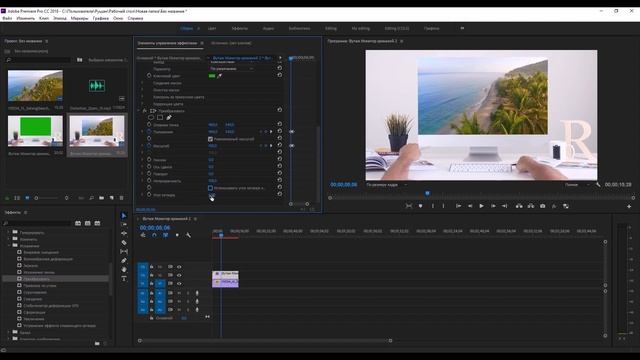Hide the middle video track output
This screenshot has width=640, height=360.
[179, 275]
